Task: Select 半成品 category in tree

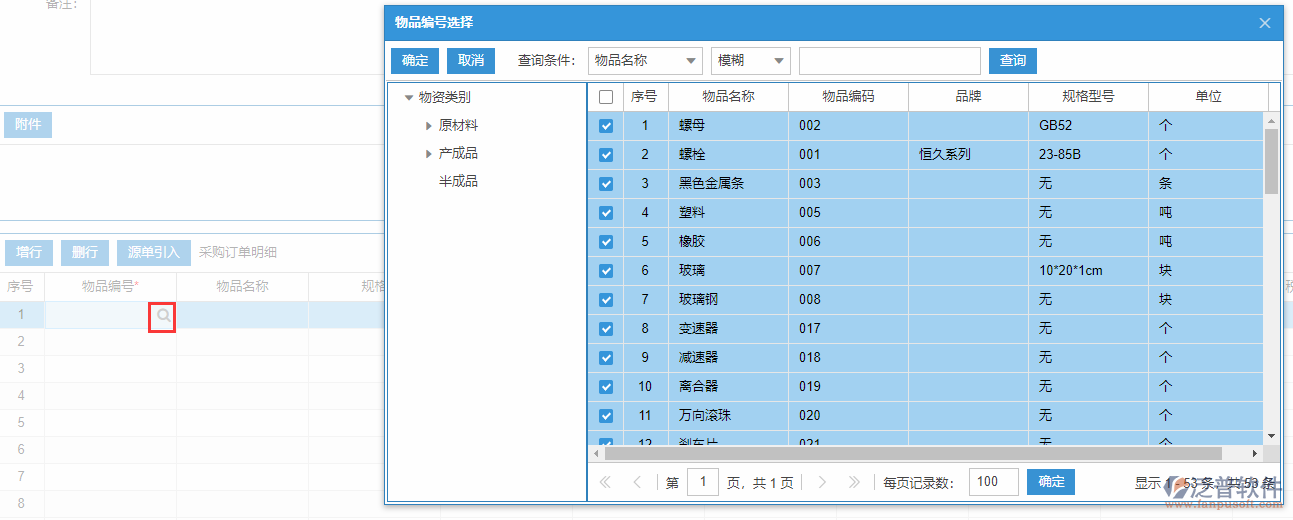Action: tap(458, 181)
